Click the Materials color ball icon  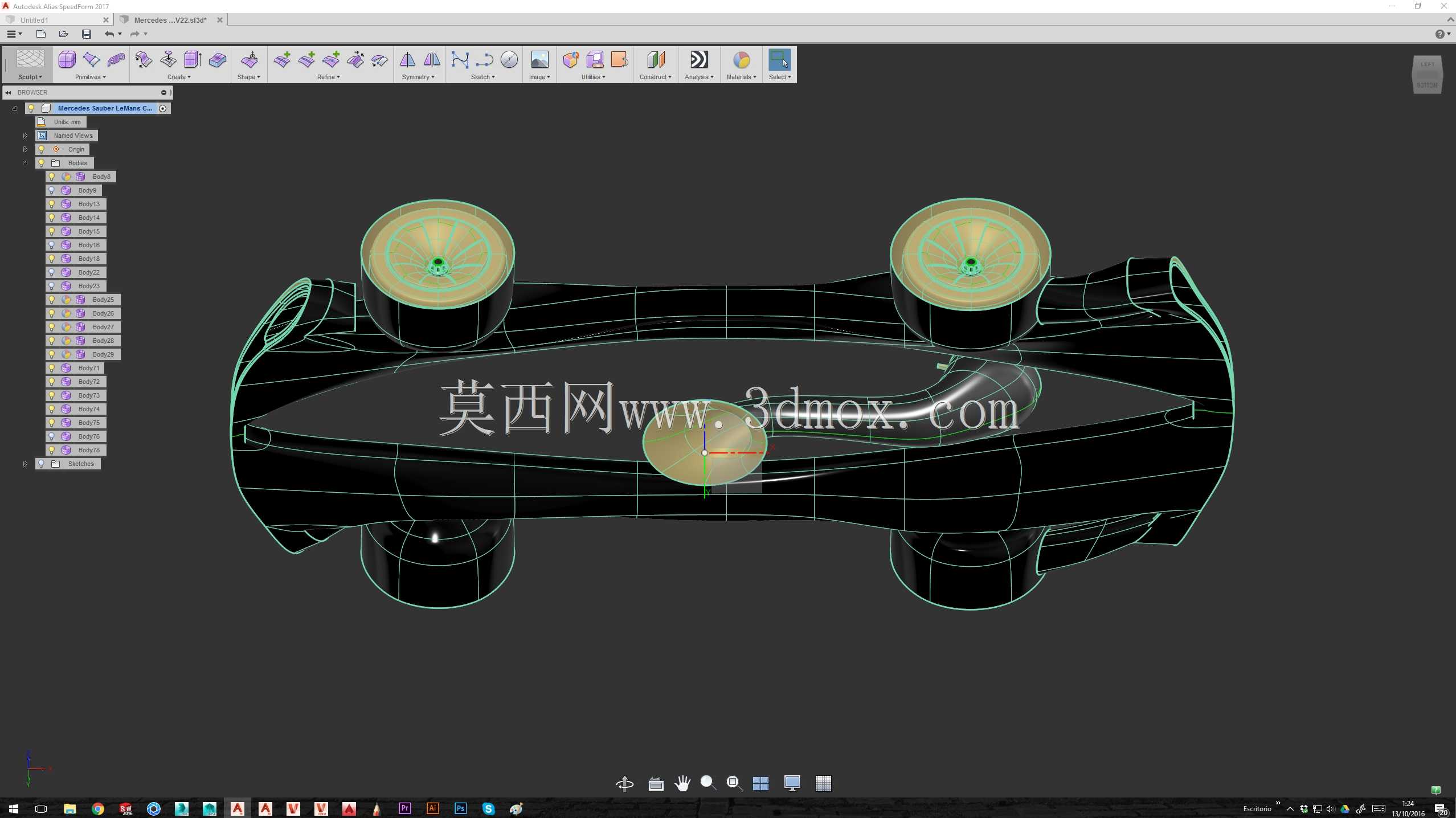[741, 60]
